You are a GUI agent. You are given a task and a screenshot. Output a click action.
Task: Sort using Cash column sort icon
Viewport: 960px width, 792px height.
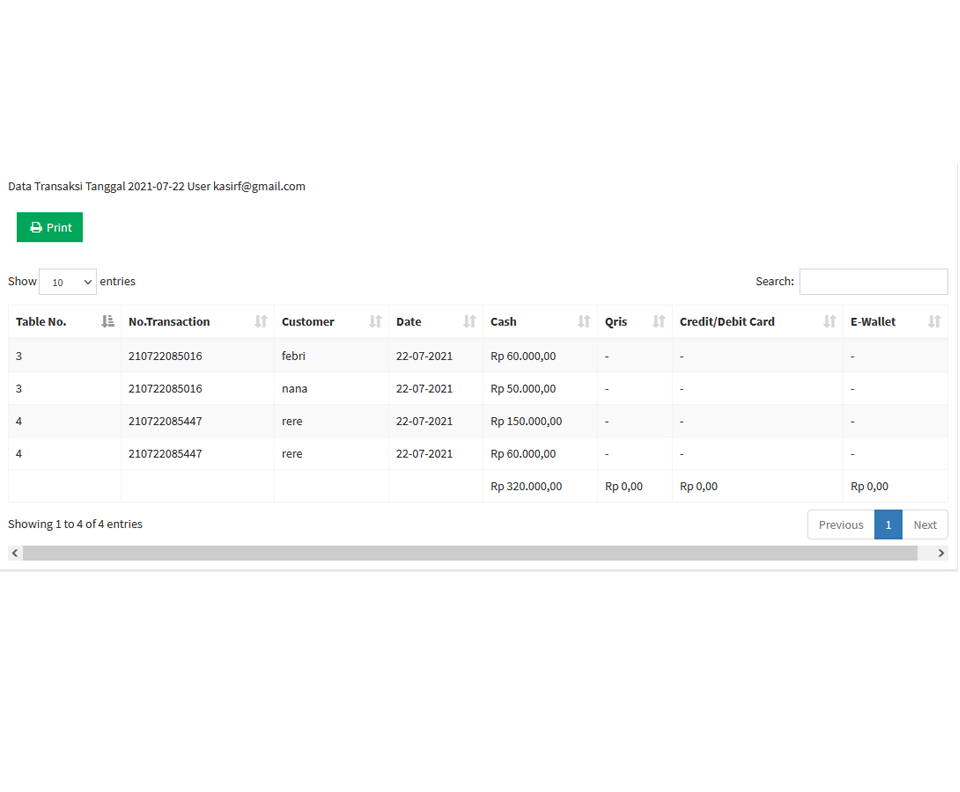coord(584,322)
